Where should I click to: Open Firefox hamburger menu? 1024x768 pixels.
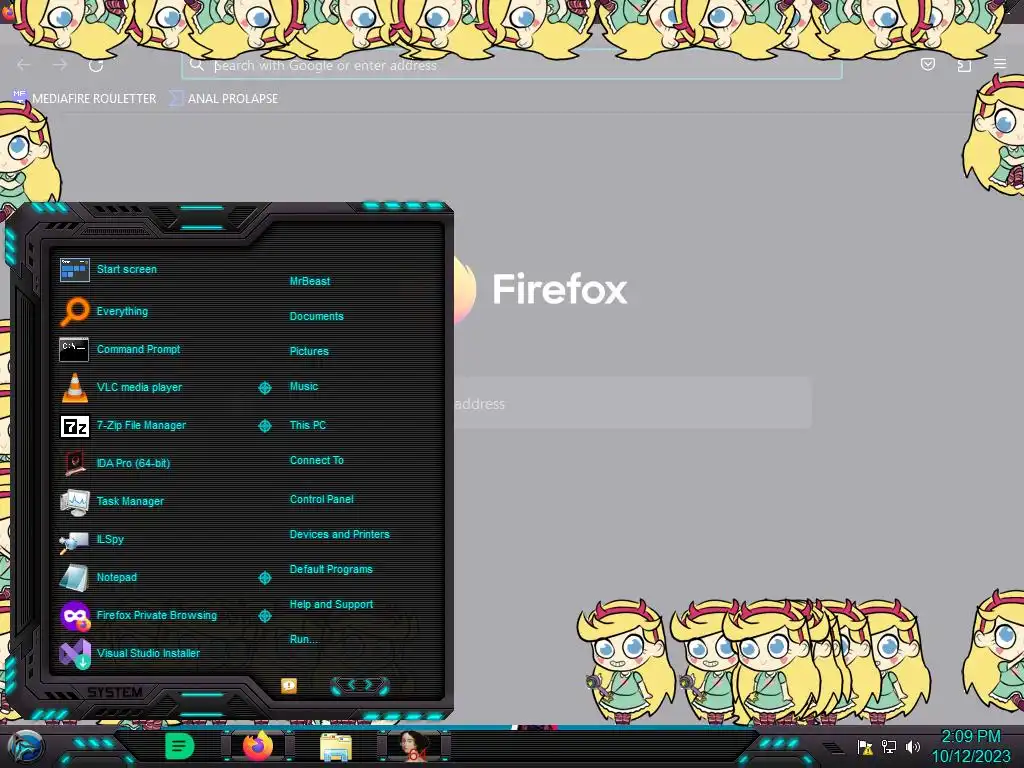(x=1000, y=64)
